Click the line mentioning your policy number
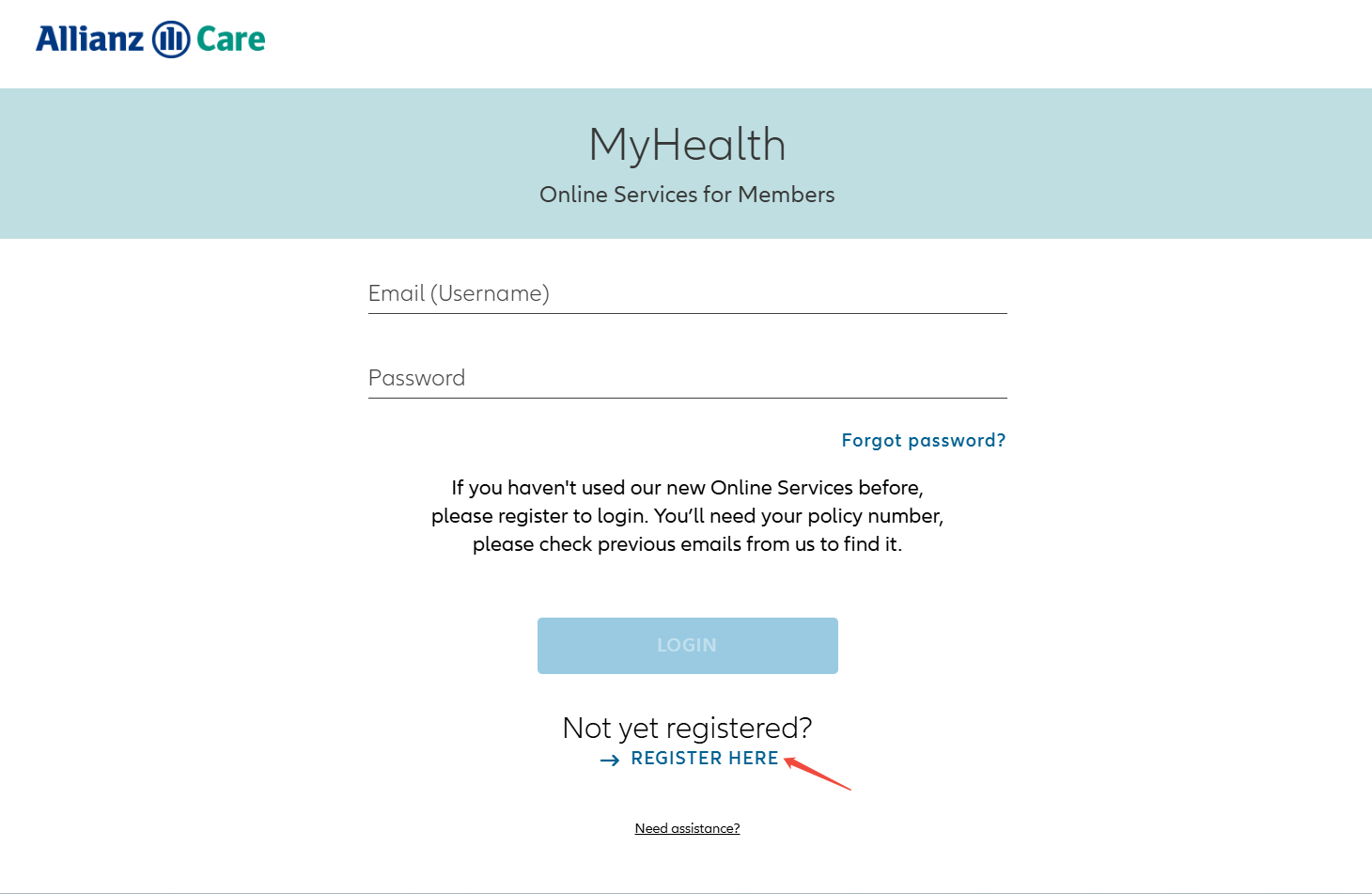Screen dimensions: 1372x894 click(687, 516)
